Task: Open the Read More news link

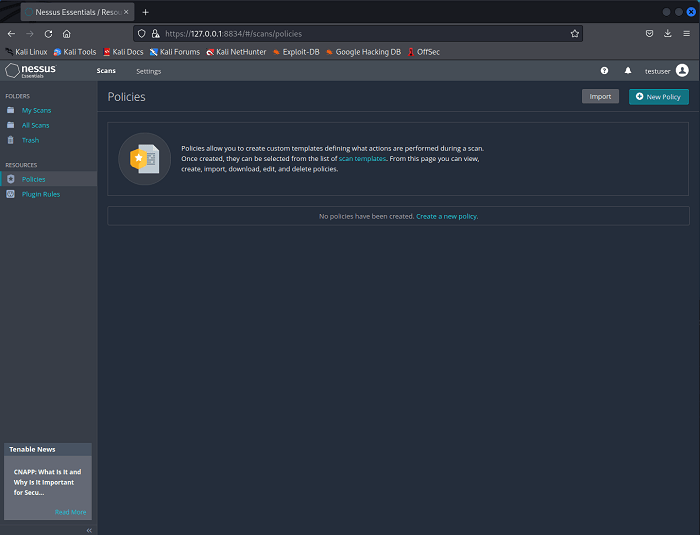Action: pos(71,512)
